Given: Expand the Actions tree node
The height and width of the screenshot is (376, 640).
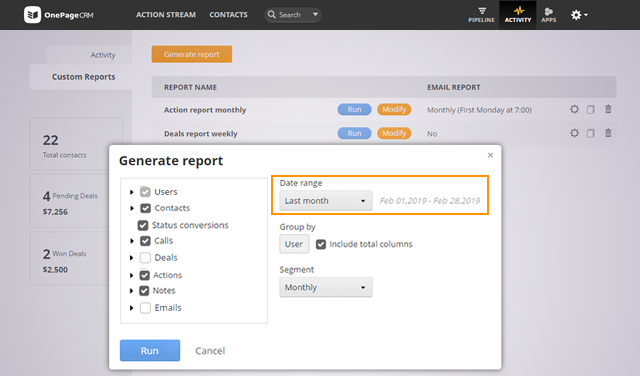Looking at the screenshot, I should 131,275.
